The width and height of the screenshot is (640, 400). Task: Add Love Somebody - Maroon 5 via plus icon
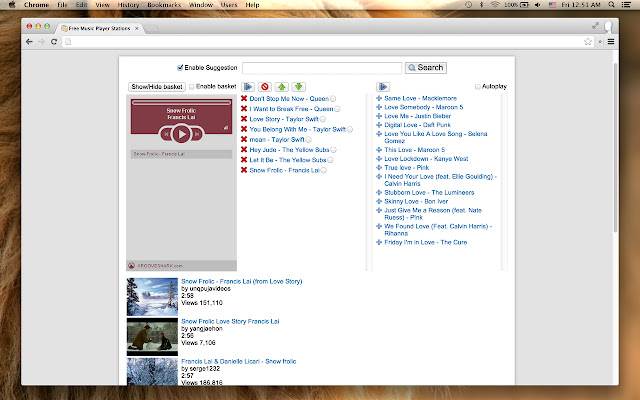point(379,107)
